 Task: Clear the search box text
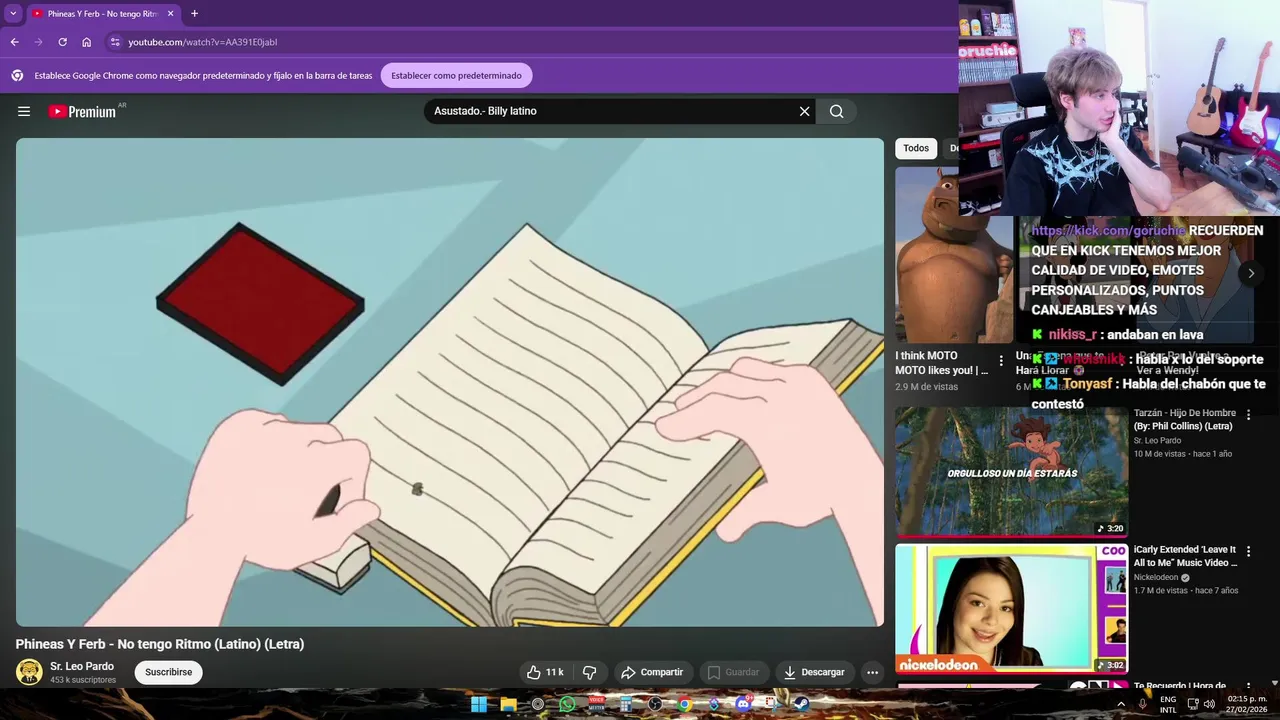pos(804,111)
